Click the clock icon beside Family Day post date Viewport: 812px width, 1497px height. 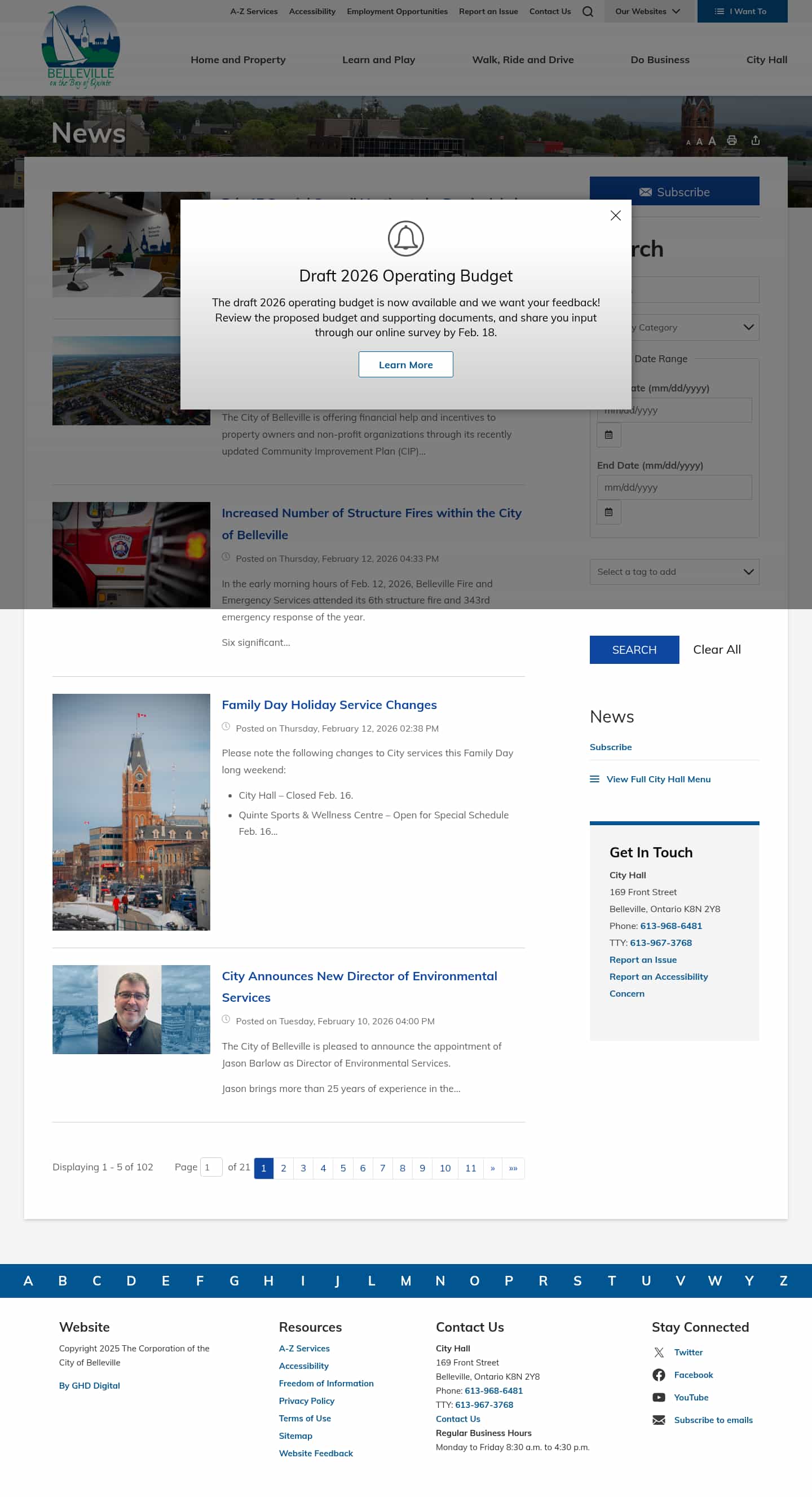226,727
